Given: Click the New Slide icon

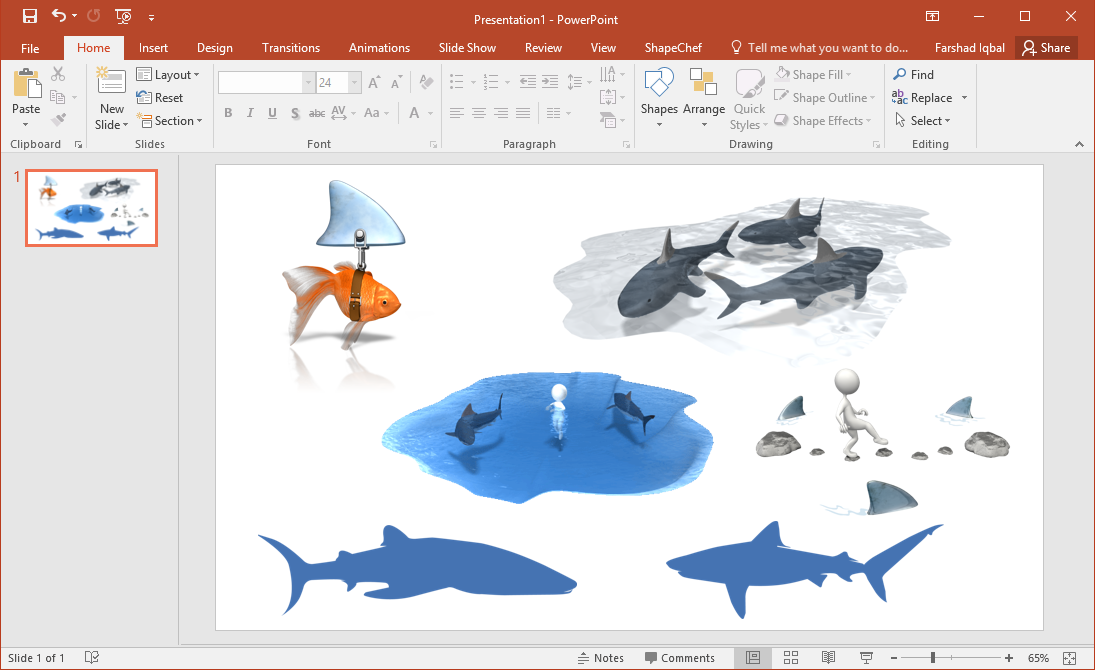Looking at the screenshot, I should 111,82.
